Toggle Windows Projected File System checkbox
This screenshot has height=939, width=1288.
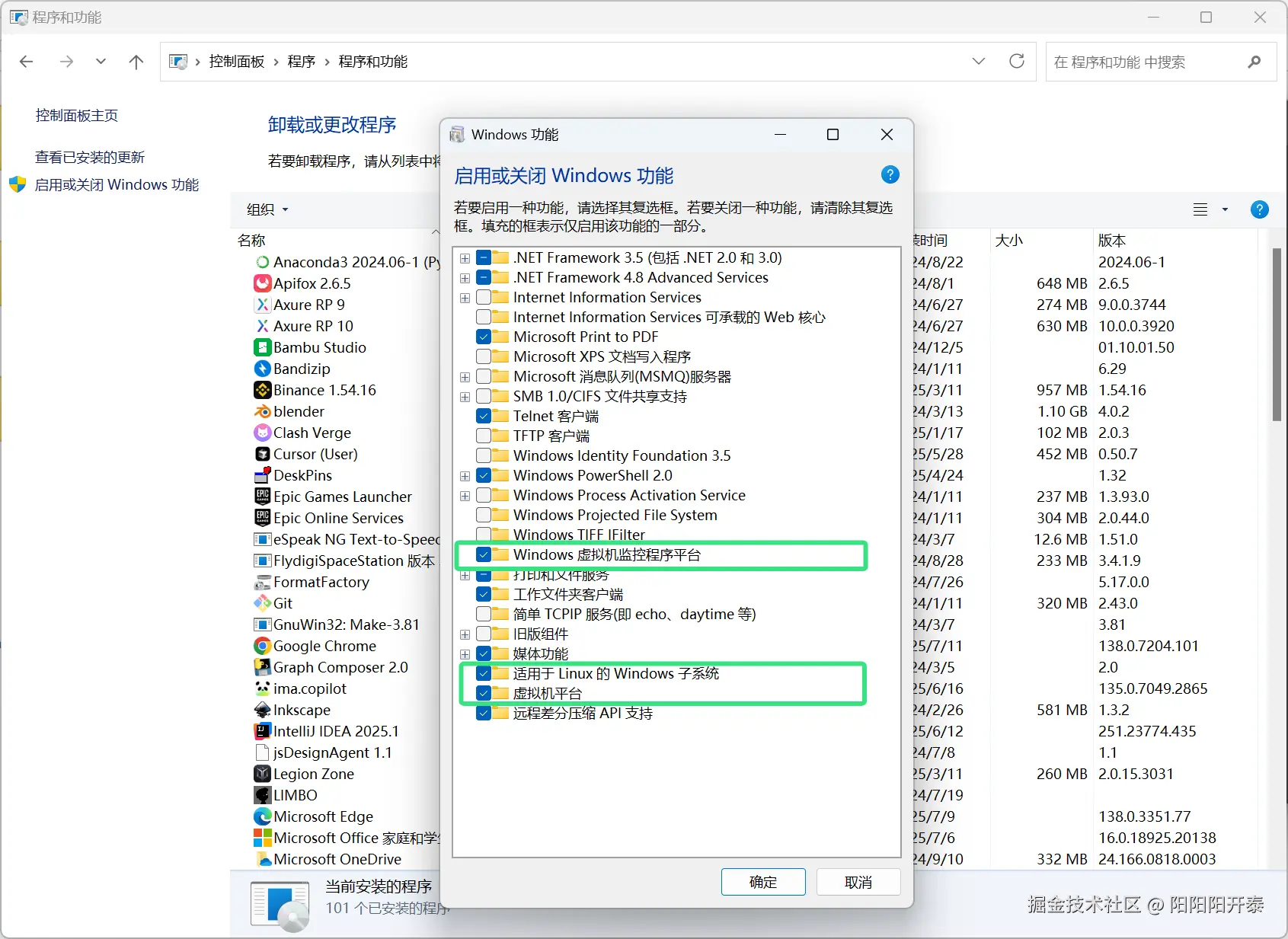(x=484, y=515)
